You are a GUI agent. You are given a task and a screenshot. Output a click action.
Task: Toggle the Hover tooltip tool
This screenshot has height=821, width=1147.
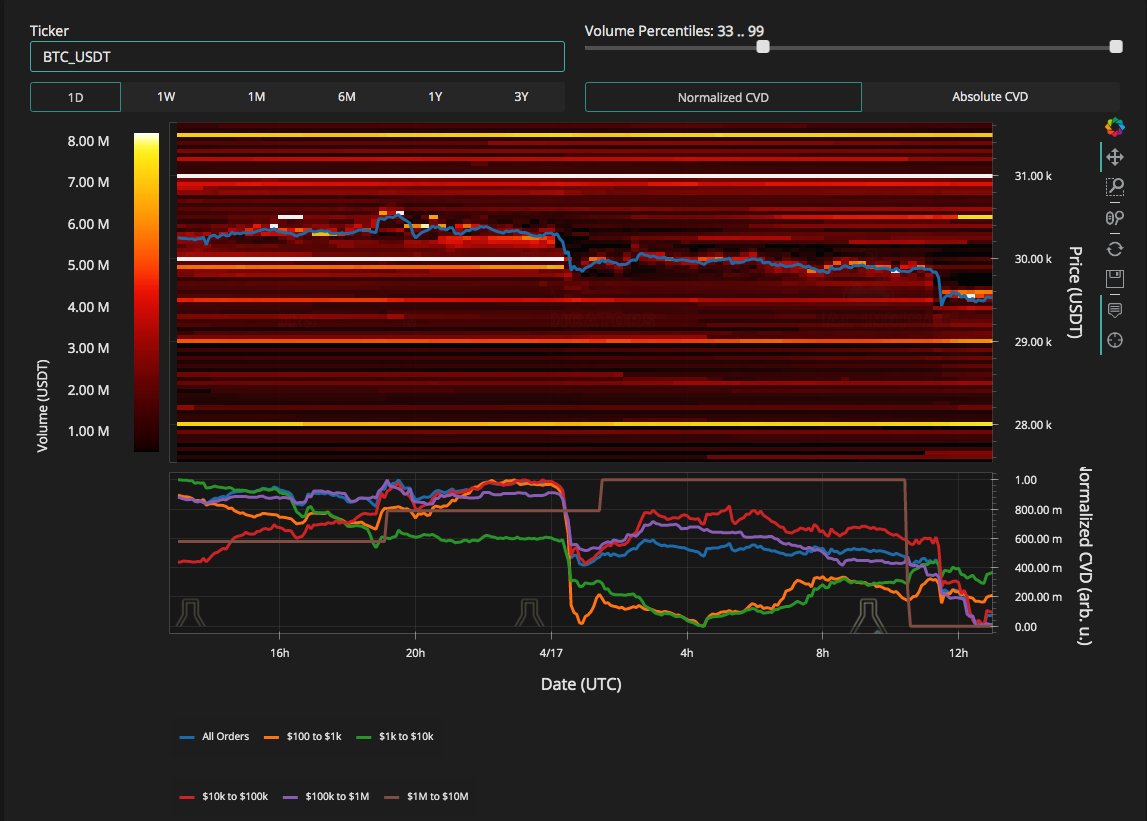(x=1115, y=310)
